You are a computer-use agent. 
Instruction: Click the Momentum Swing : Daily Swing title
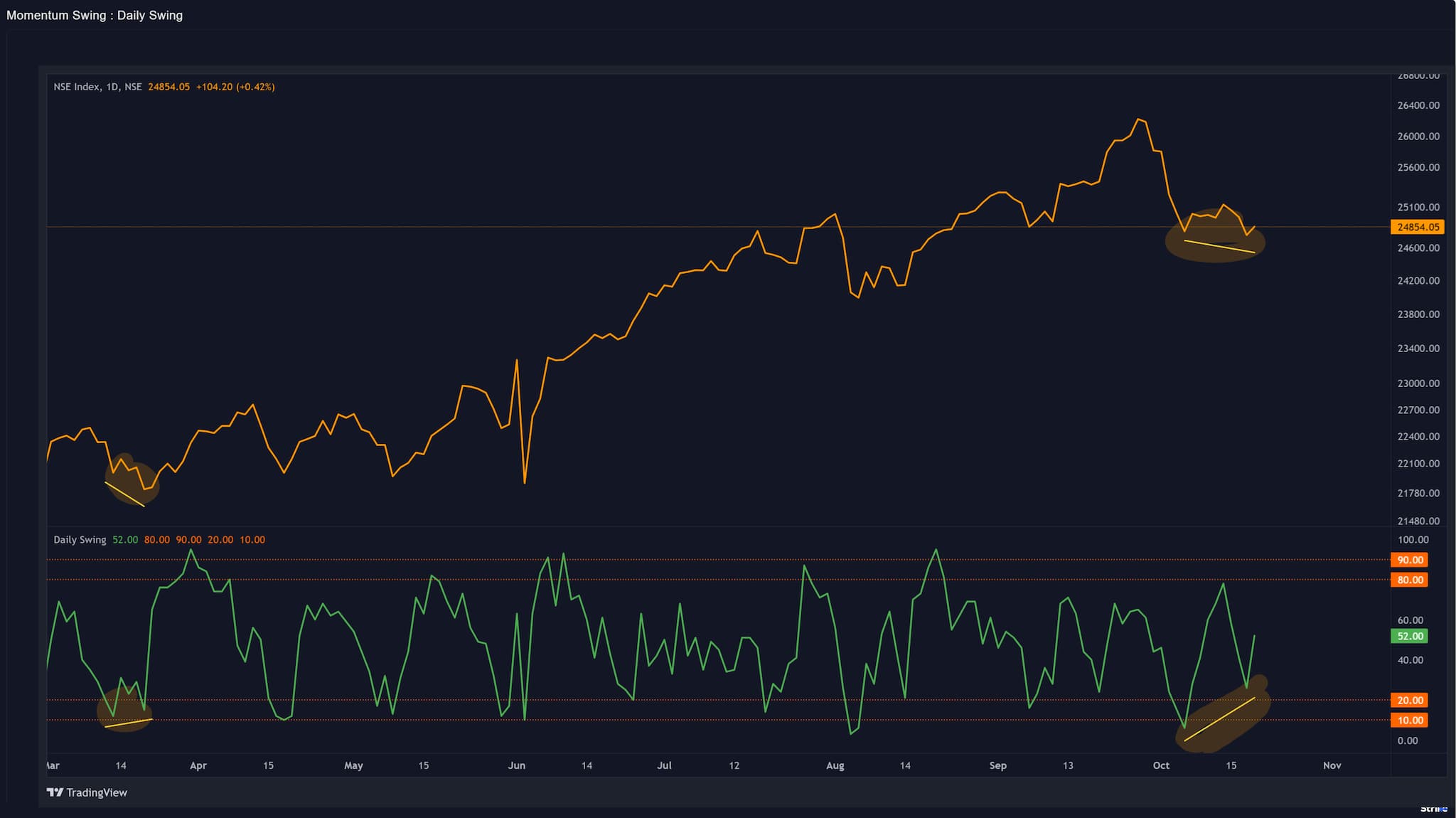(x=95, y=15)
